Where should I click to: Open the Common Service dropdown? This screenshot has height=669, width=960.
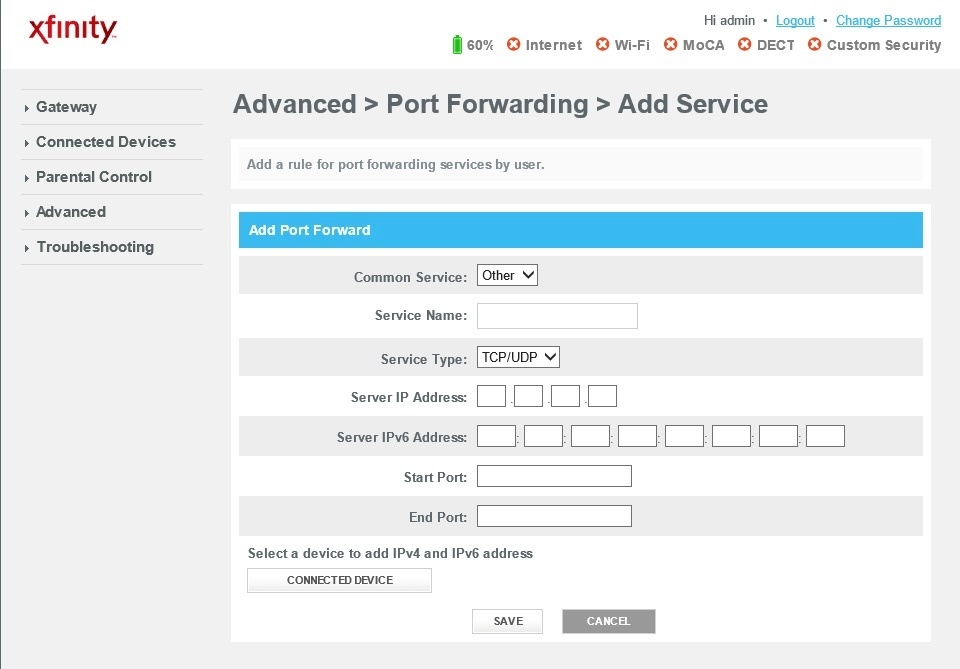point(507,274)
